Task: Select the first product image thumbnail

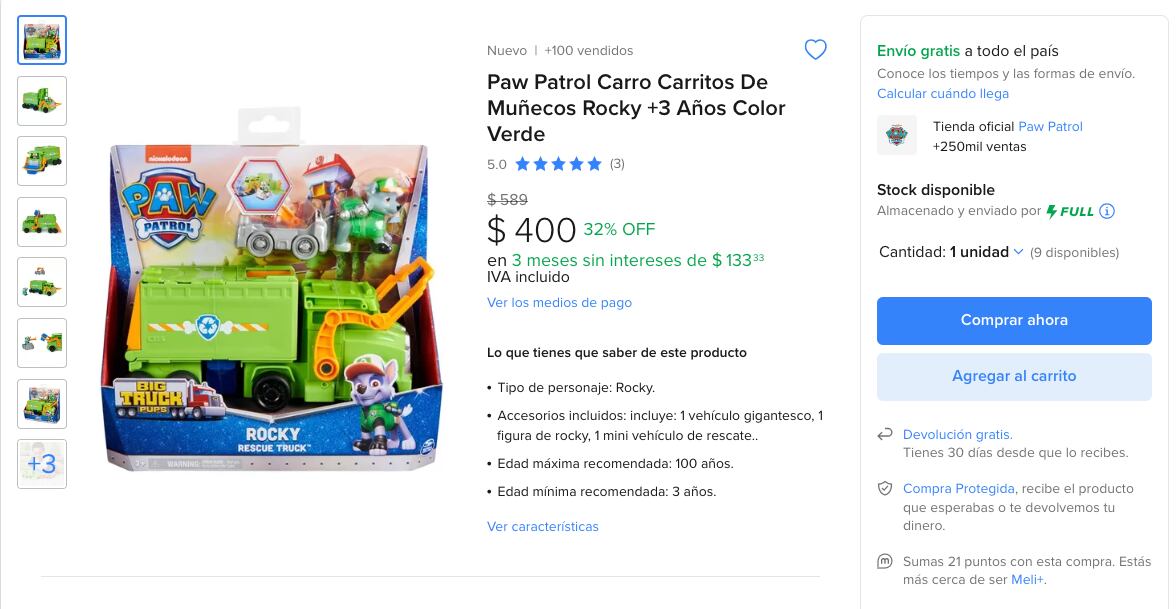Action: click(41, 40)
